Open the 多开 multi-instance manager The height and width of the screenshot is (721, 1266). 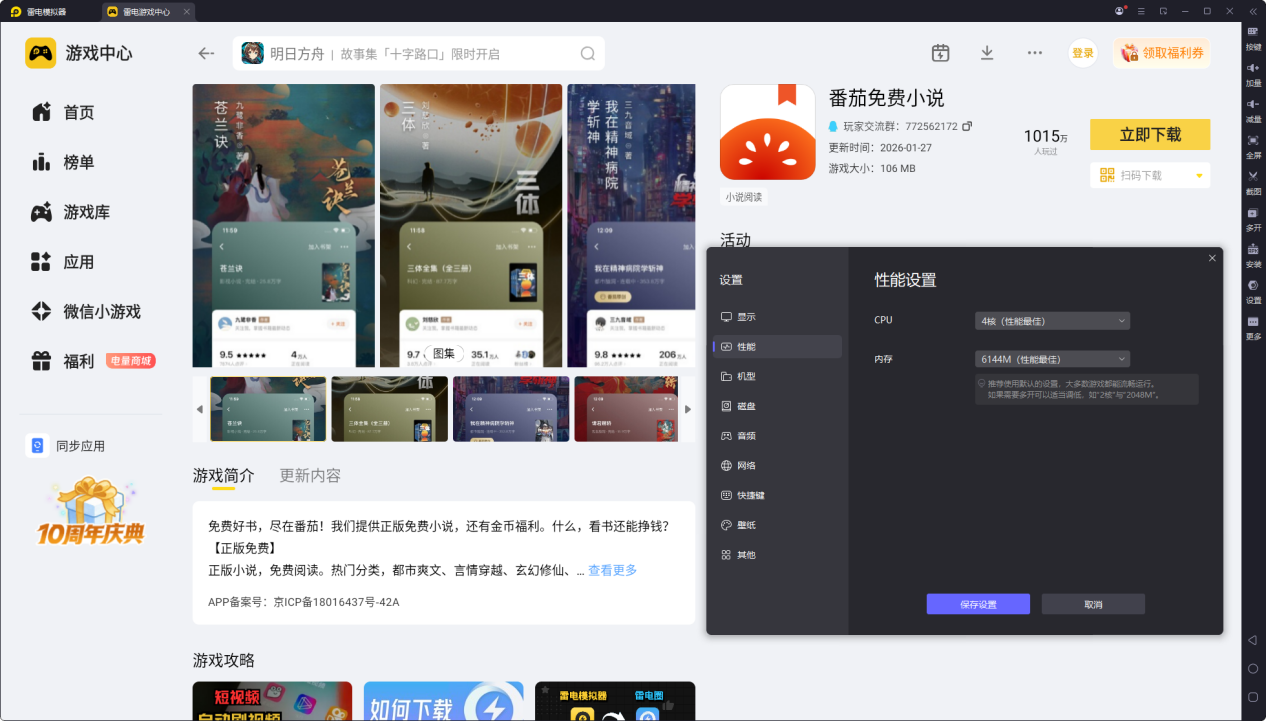tap(1253, 218)
